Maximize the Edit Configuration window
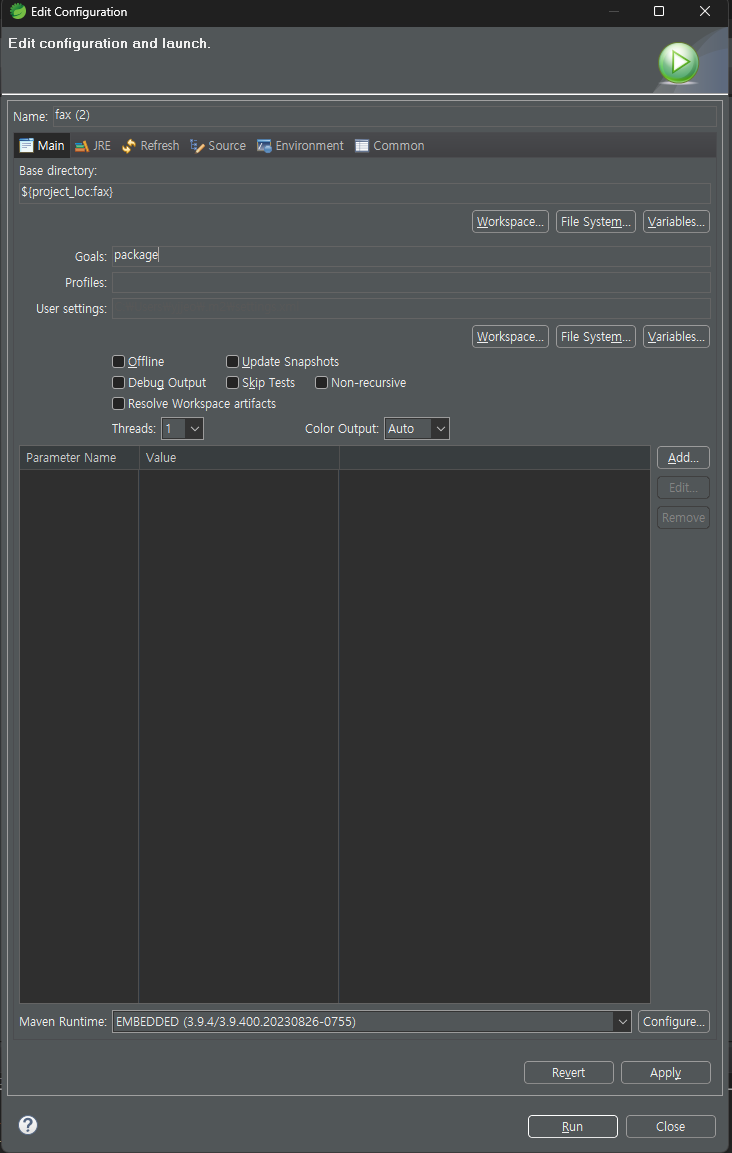This screenshot has height=1153, width=732. click(659, 11)
